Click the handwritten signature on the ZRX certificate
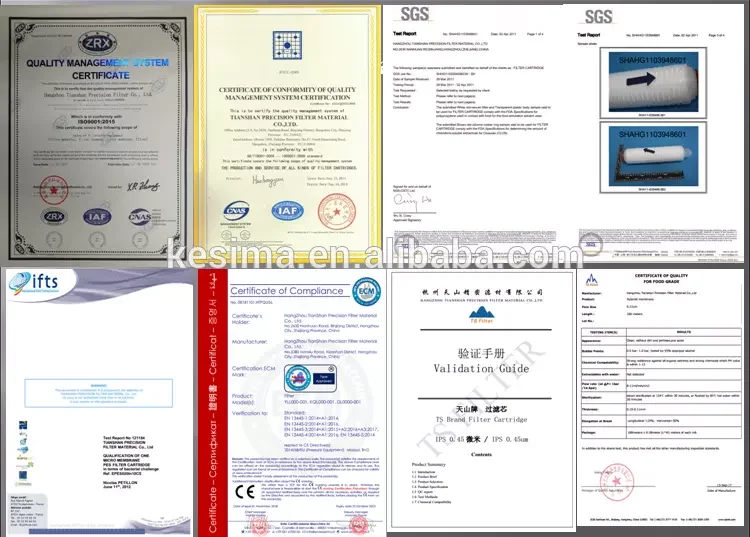Image resolution: width=750 pixels, height=537 pixels. click(x=143, y=186)
